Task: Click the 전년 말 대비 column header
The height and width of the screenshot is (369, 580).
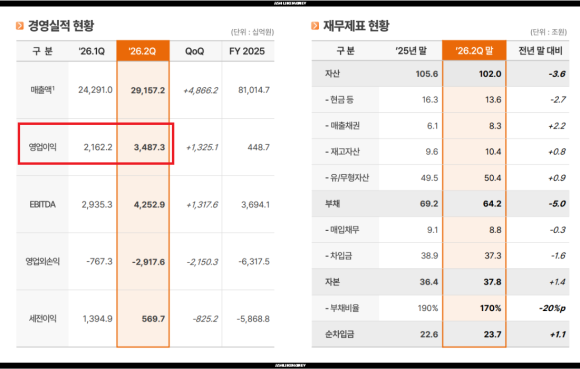Action: click(x=540, y=51)
